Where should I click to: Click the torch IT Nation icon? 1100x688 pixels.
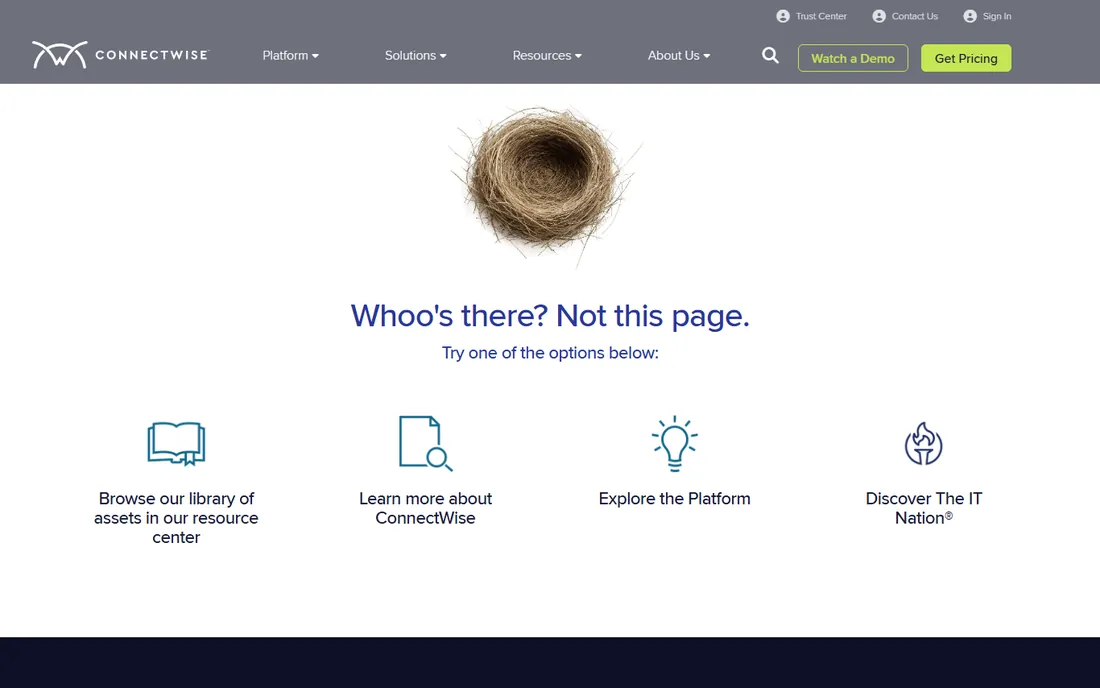(x=923, y=443)
